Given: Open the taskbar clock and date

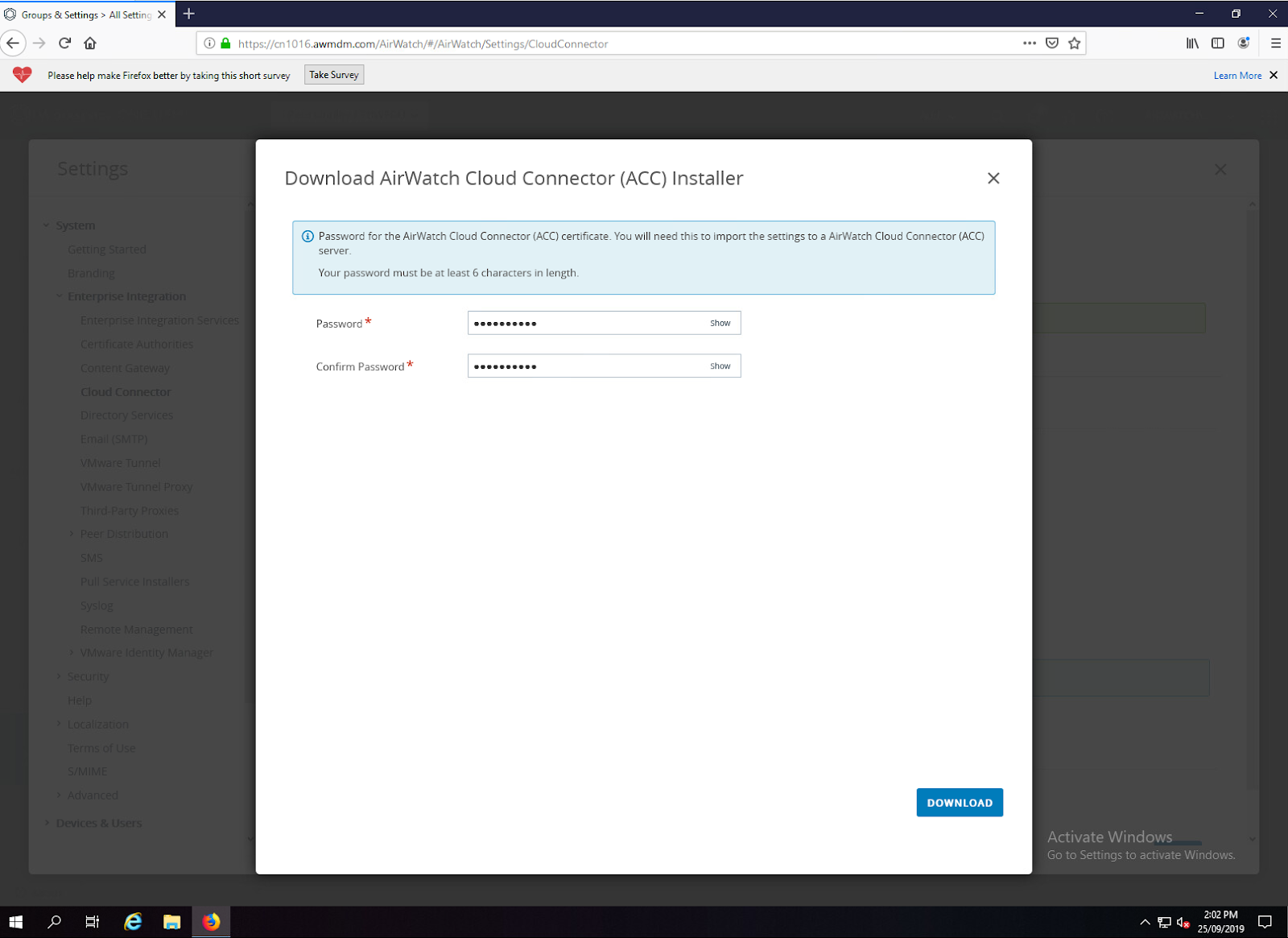Looking at the screenshot, I should pyautogui.click(x=1220, y=922).
